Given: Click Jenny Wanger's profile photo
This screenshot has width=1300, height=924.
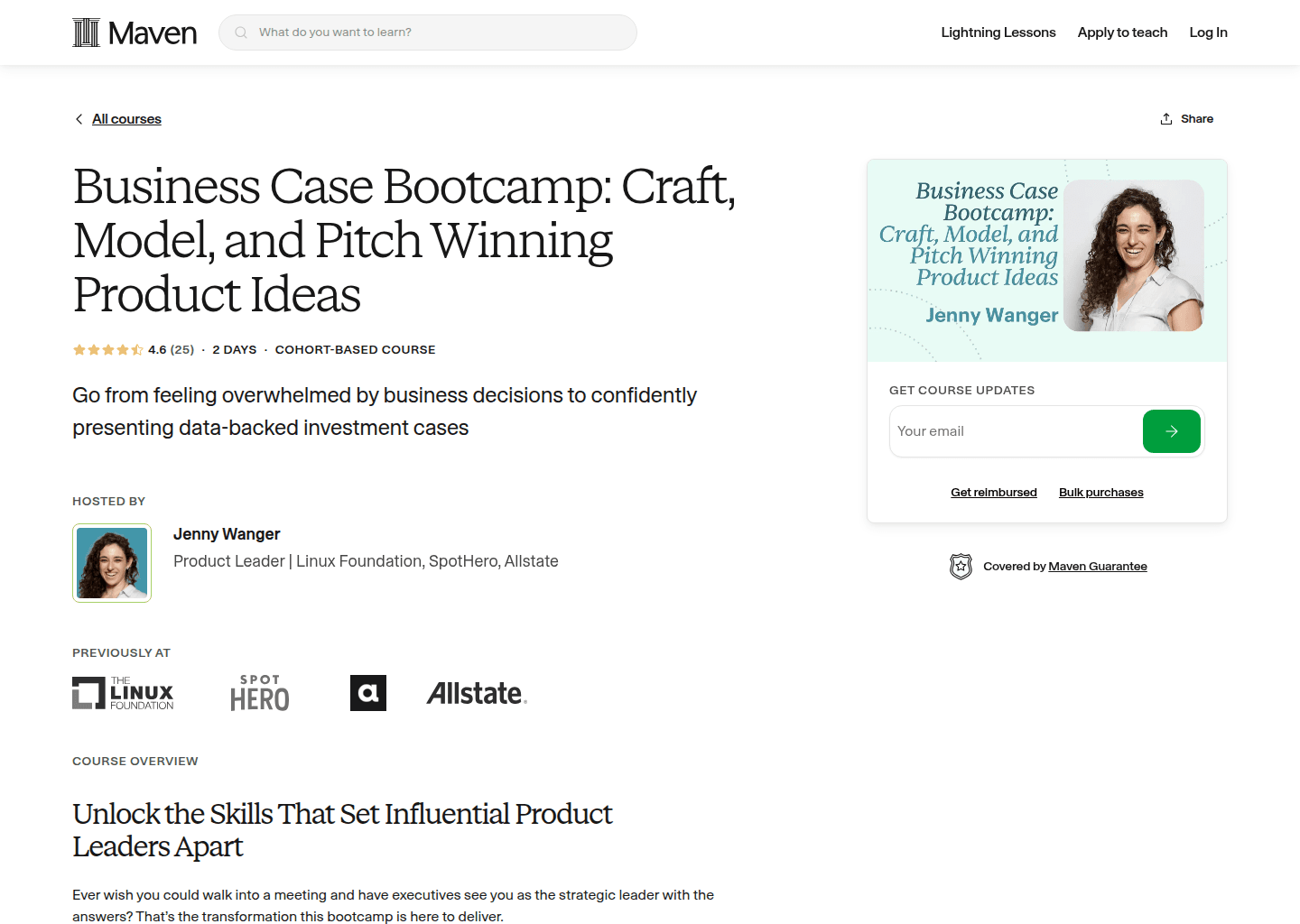Looking at the screenshot, I should (x=111, y=562).
